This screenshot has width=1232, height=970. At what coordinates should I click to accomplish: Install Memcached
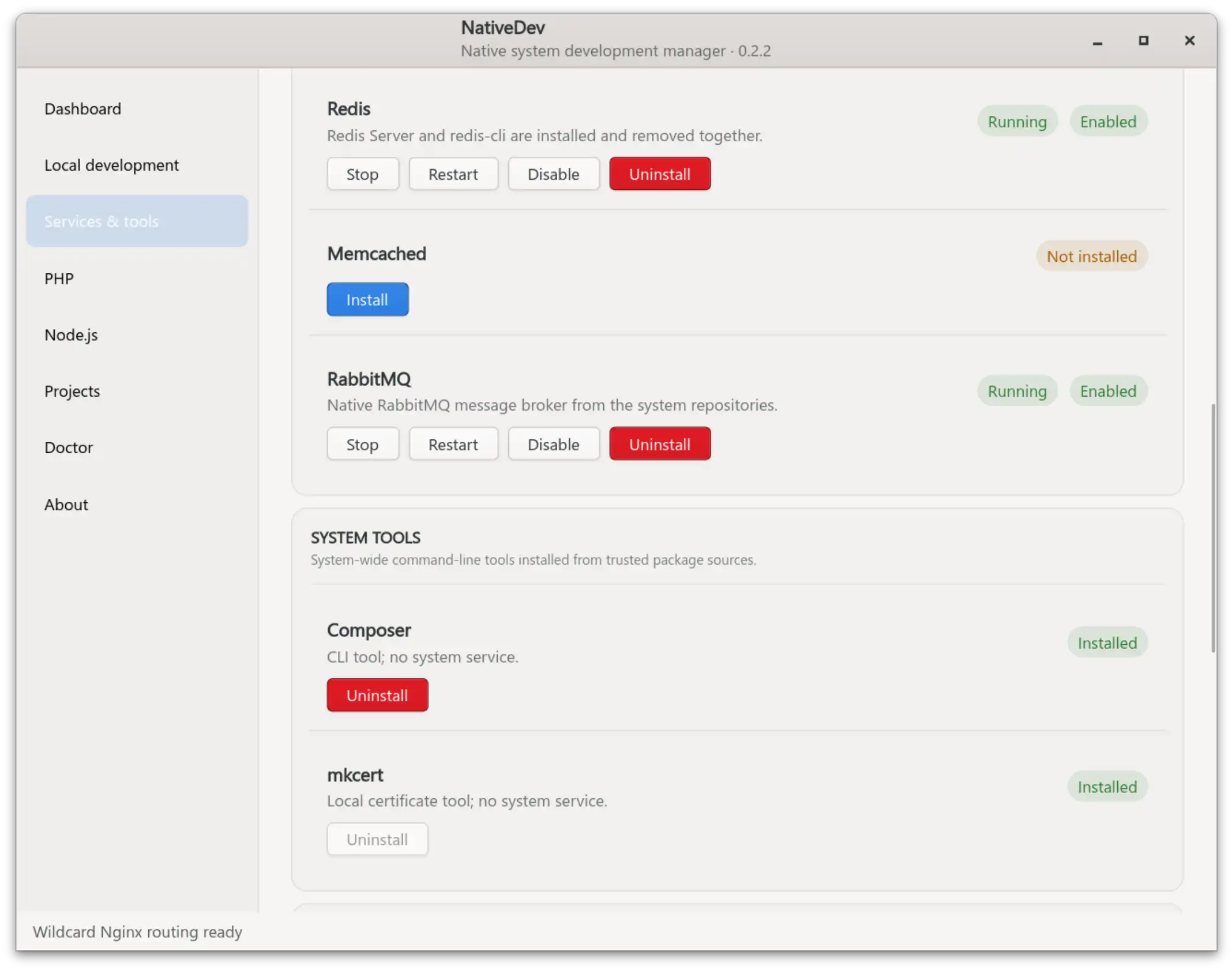[367, 300]
